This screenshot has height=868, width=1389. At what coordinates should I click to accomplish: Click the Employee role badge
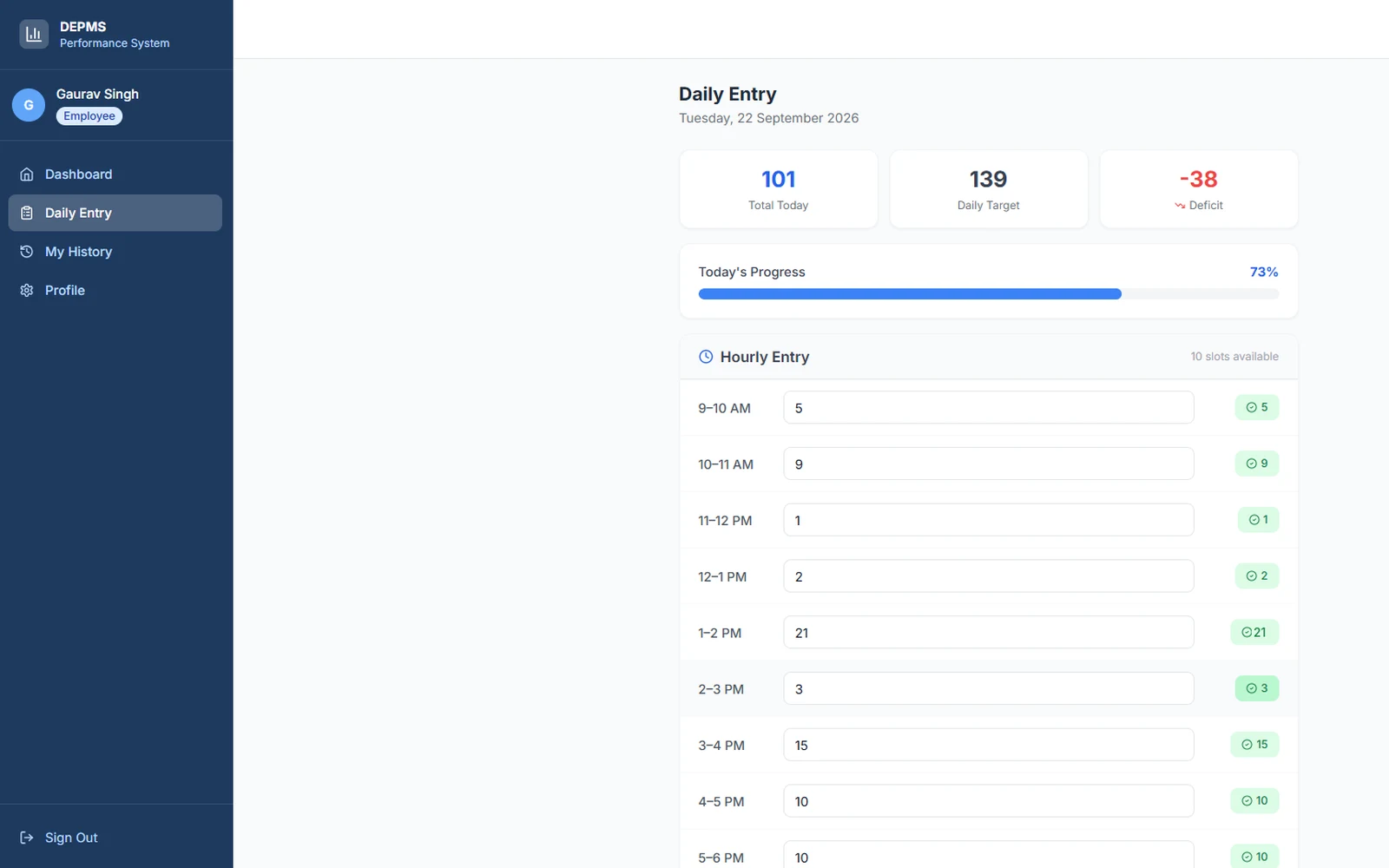click(x=89, y=116)
